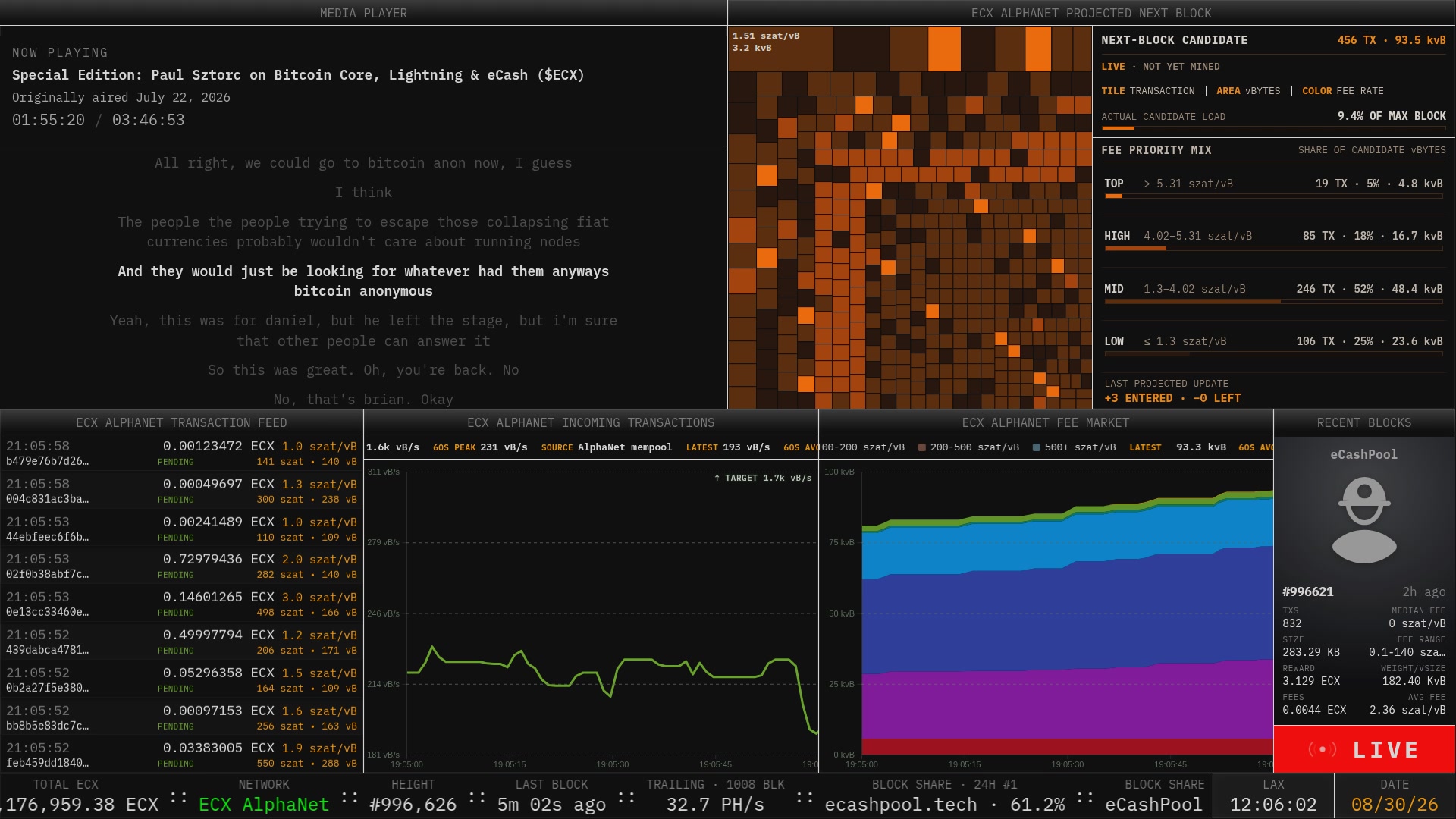Click the Target 1.7k vB/s chart label

(763, 478)
